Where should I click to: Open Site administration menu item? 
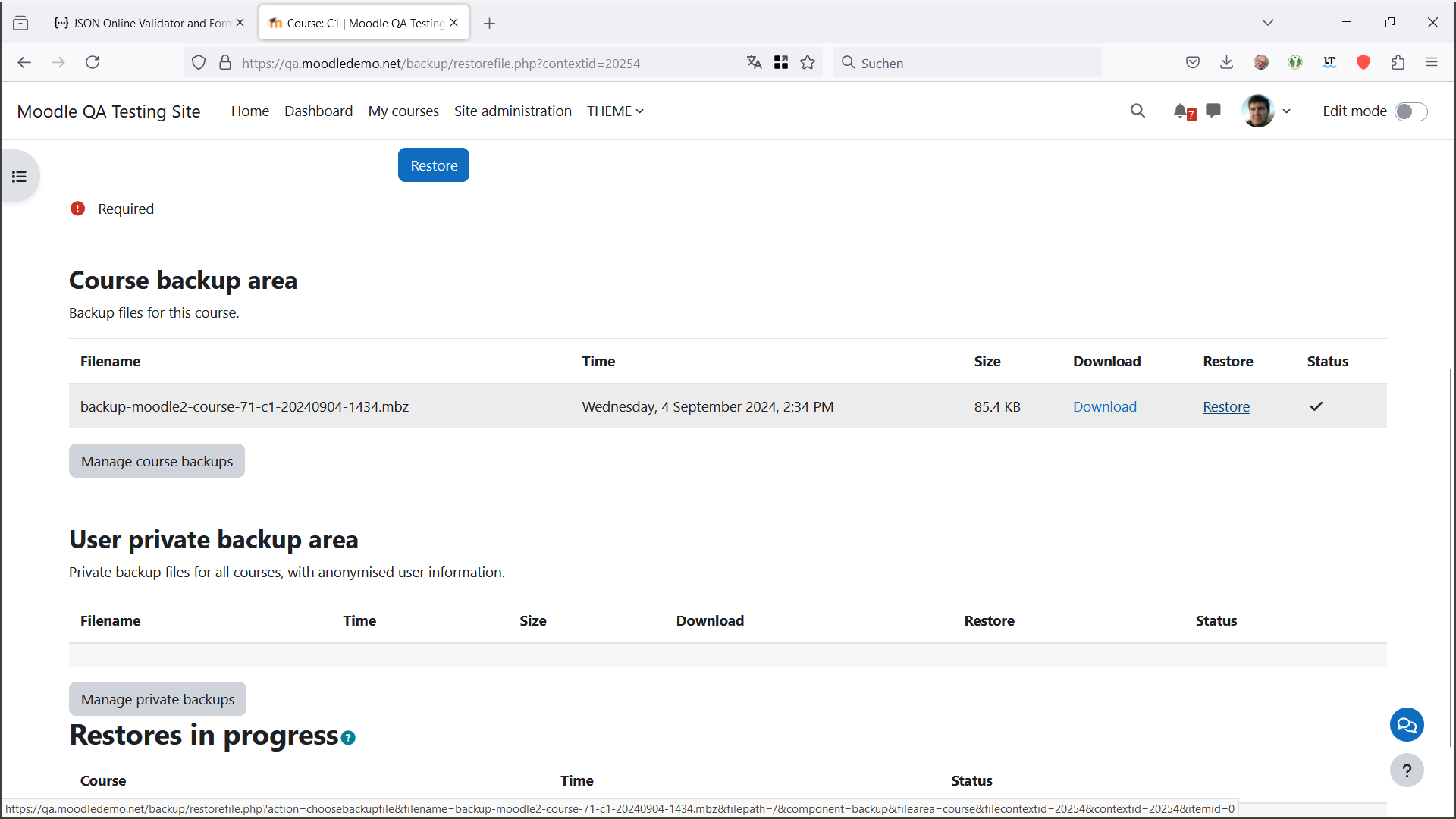coord(513,111)
